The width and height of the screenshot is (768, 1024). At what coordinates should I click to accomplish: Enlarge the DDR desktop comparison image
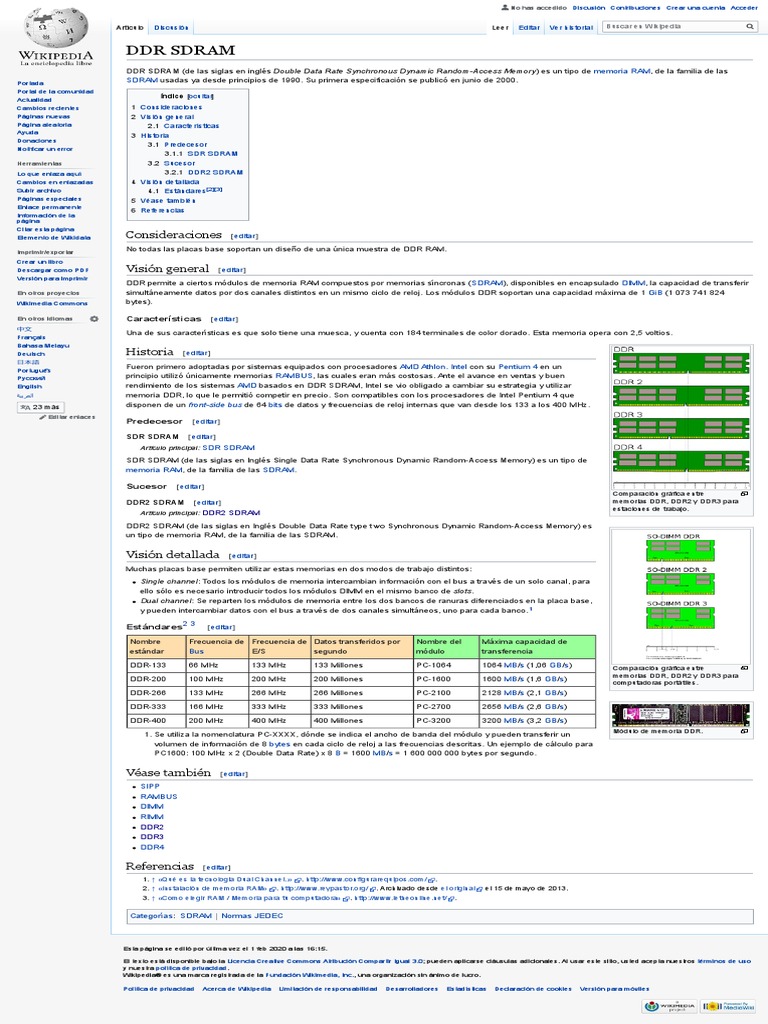click(744, 494)
